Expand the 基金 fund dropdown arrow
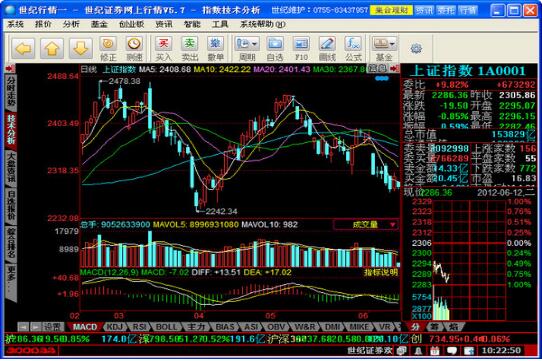The width and height of the screenshot is (542, 361). (392, 44)
